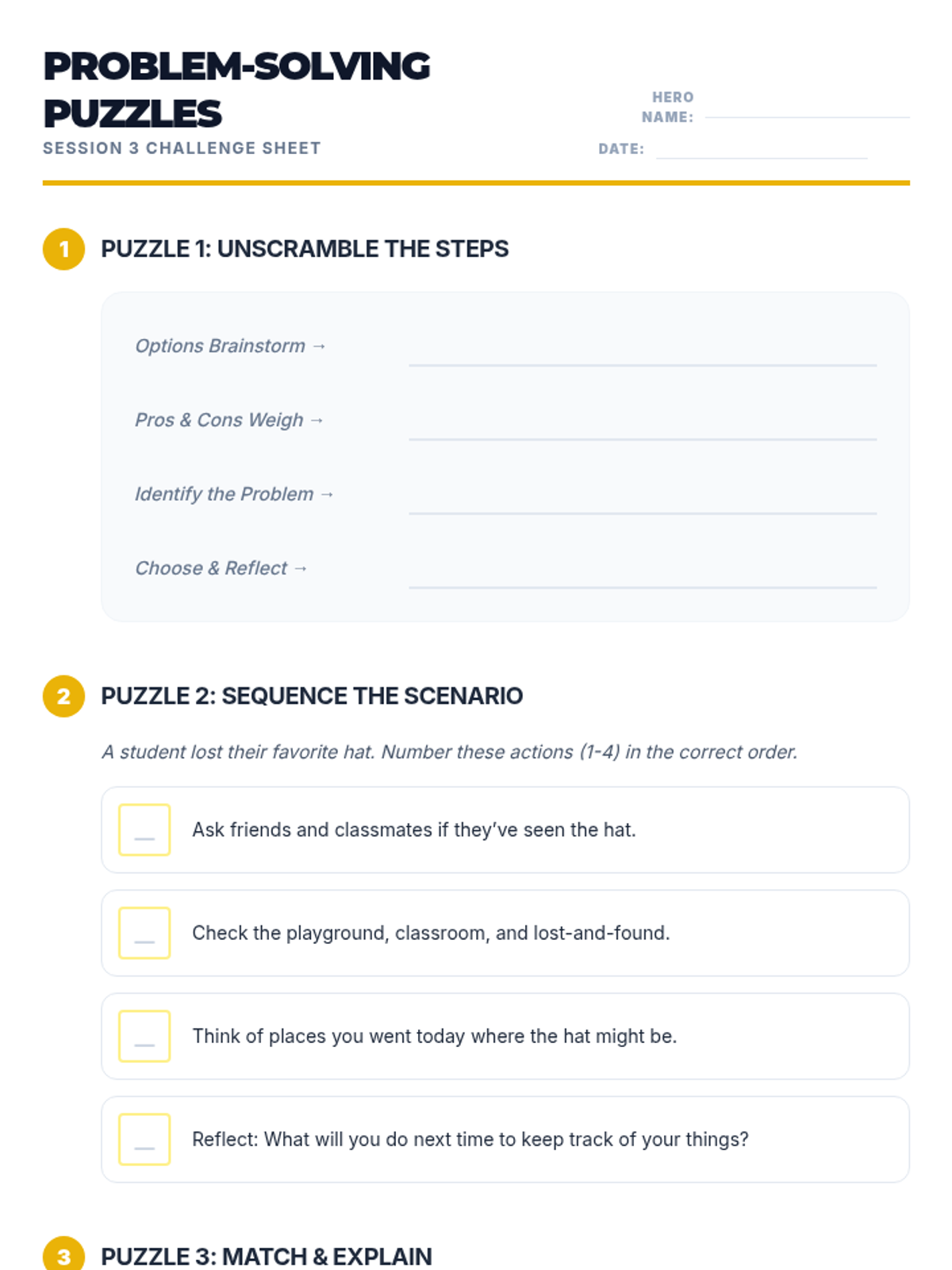Click the 'Problem-Solving Puzzles' title
This screenshot has height=1270, width=952.
click(x=236, y=89)
